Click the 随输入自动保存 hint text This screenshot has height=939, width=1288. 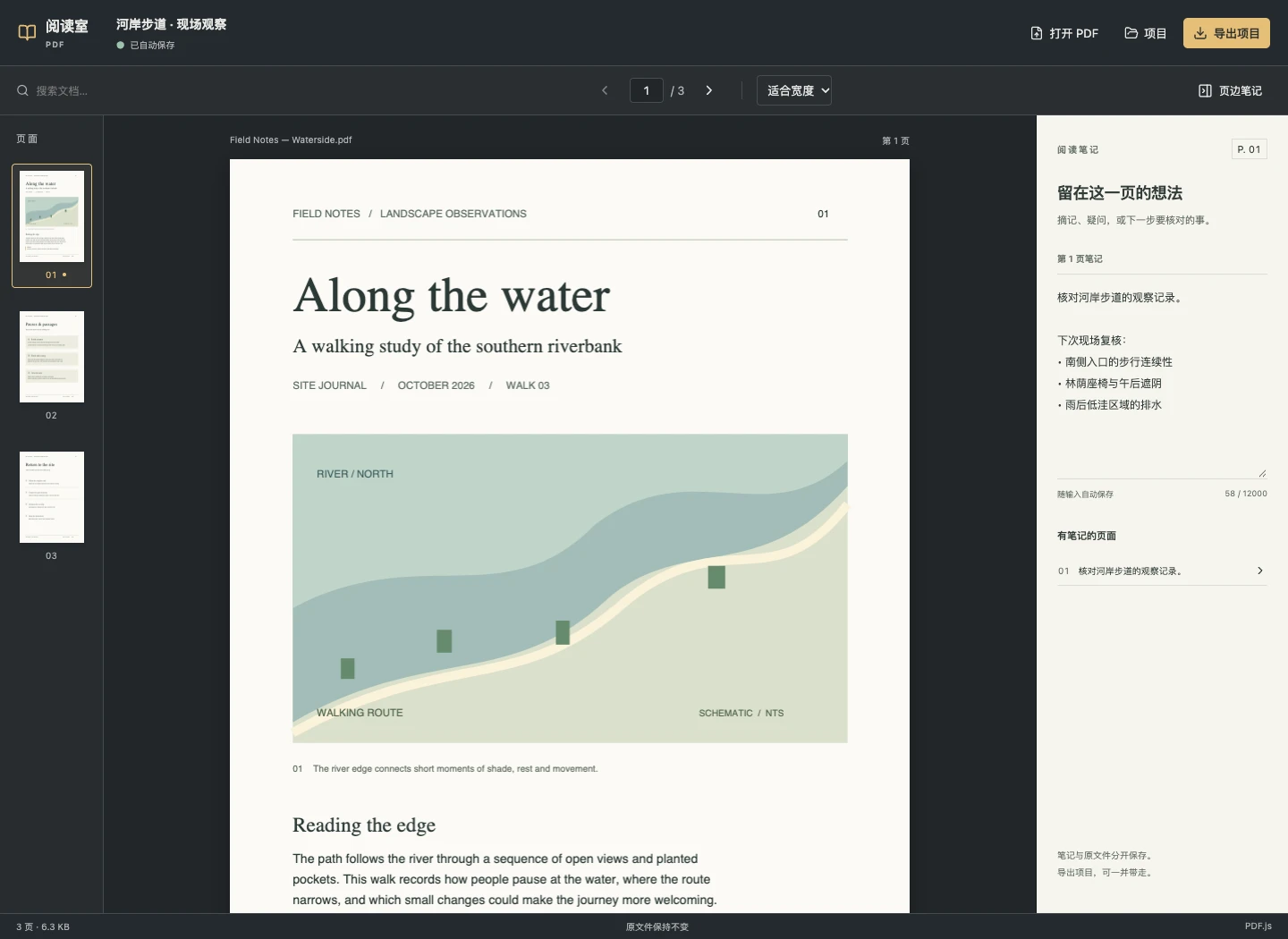tap(1085, 494)
